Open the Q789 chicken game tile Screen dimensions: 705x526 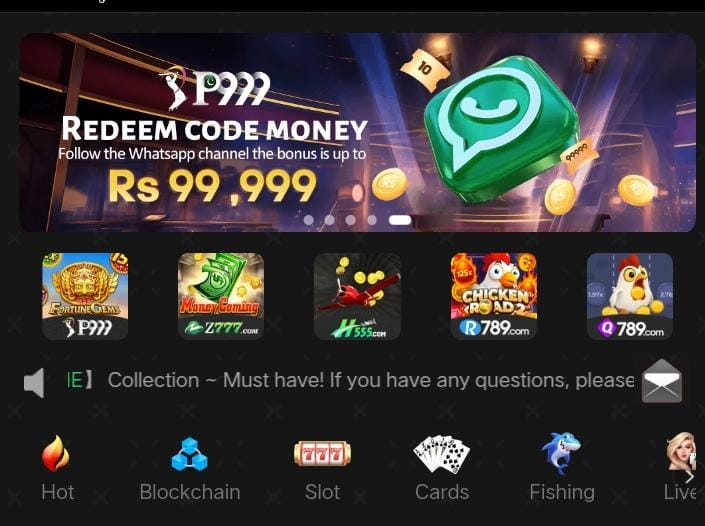click(630, 296)
